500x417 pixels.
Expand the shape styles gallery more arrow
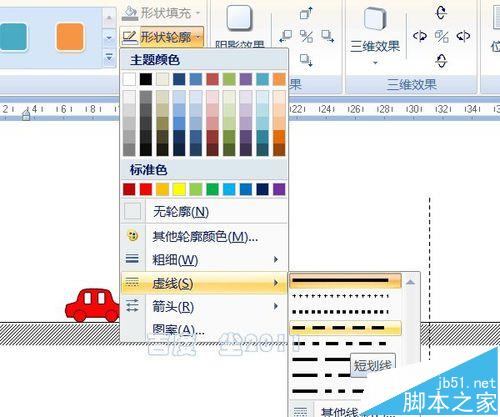pyautogui.click(x=109, y=57)
